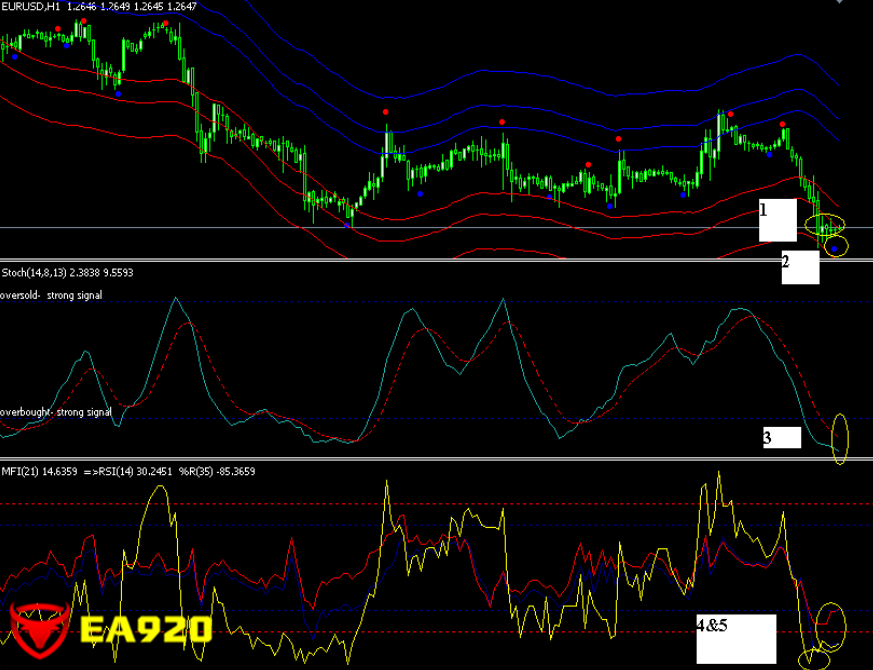Click the yellow ellipse in the Stoch panel

839,438
